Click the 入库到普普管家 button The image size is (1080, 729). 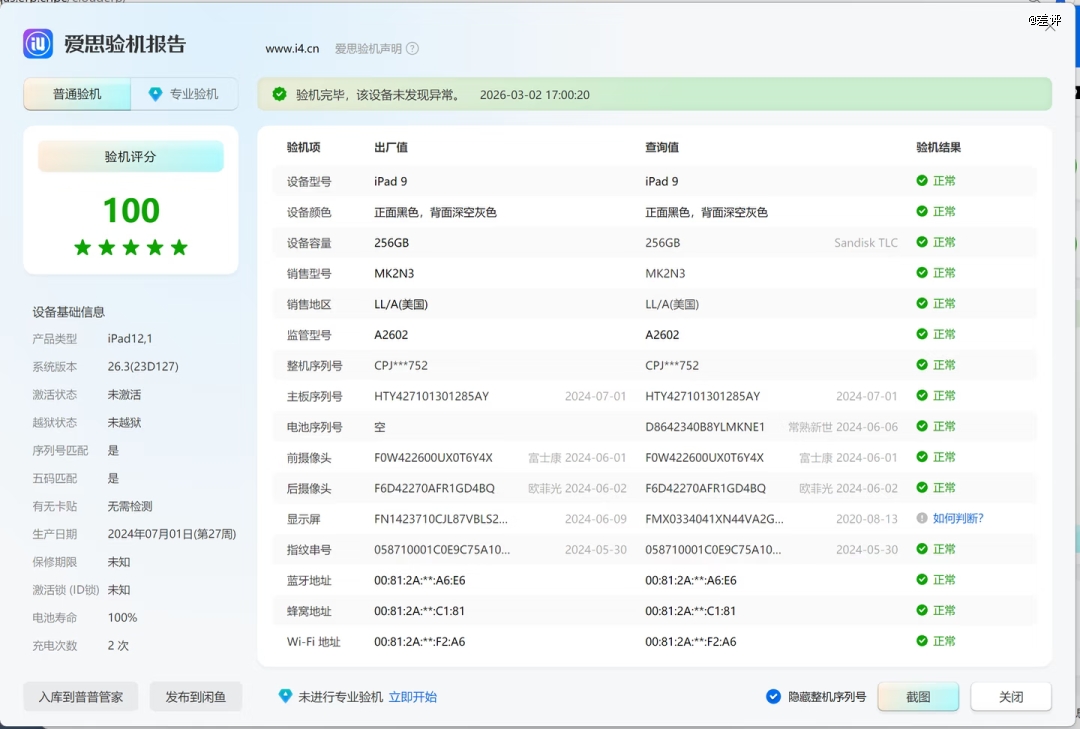coord(81,697)
